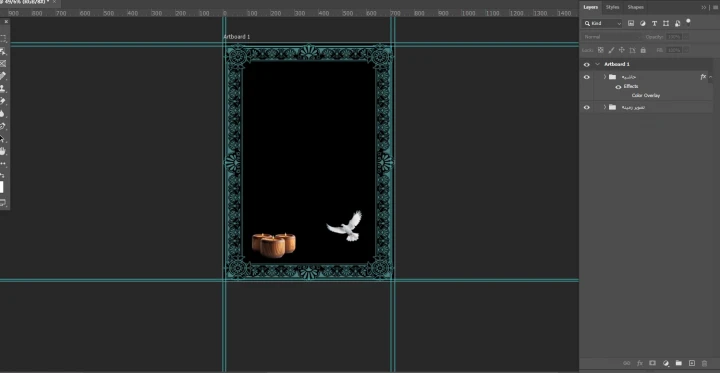
Task: Click Lock transparent pixels icon
Action: click(x=601, y=50)
